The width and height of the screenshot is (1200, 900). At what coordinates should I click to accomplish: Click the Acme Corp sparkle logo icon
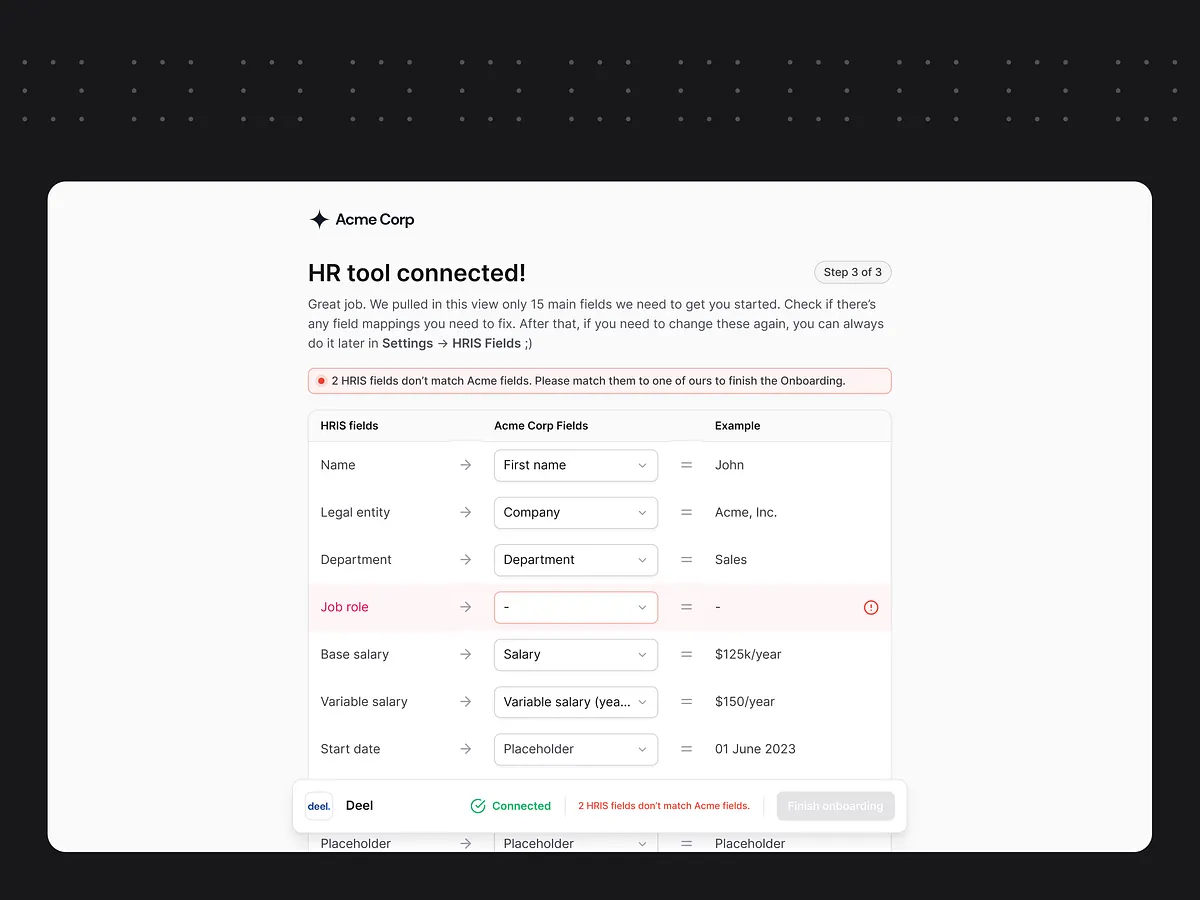pyautogui.click(x=318, y=219)
